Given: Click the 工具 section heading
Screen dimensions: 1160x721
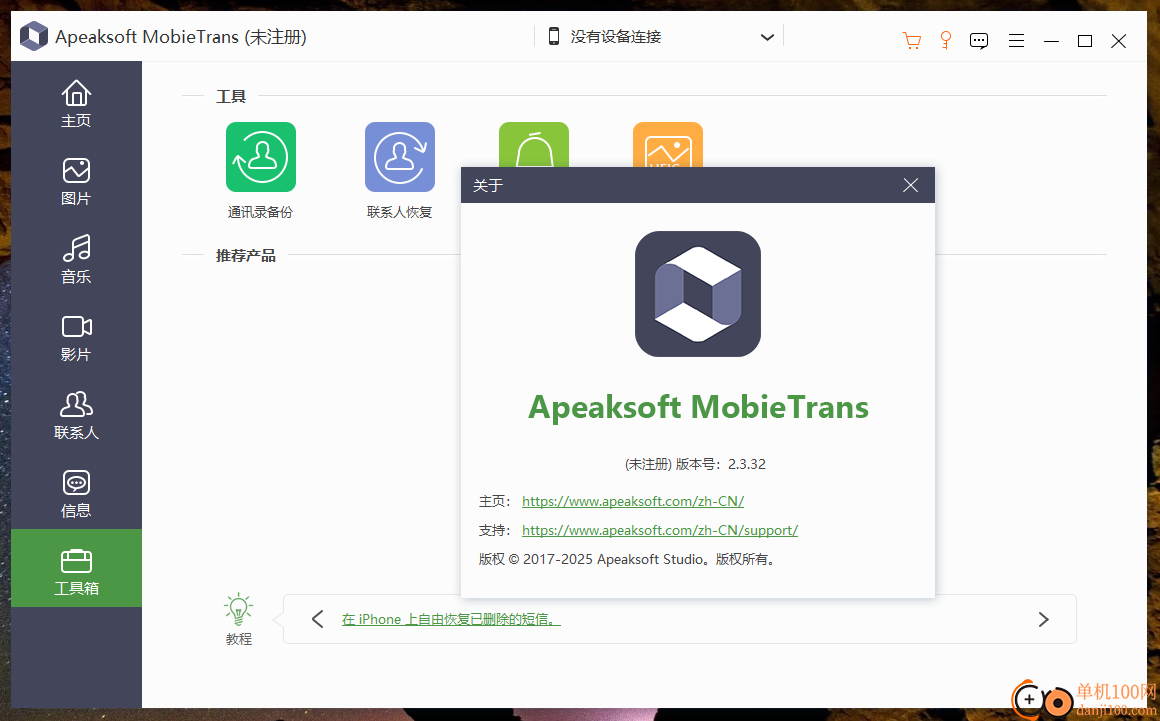Looking at the screenshot, I should coord(231,96).
